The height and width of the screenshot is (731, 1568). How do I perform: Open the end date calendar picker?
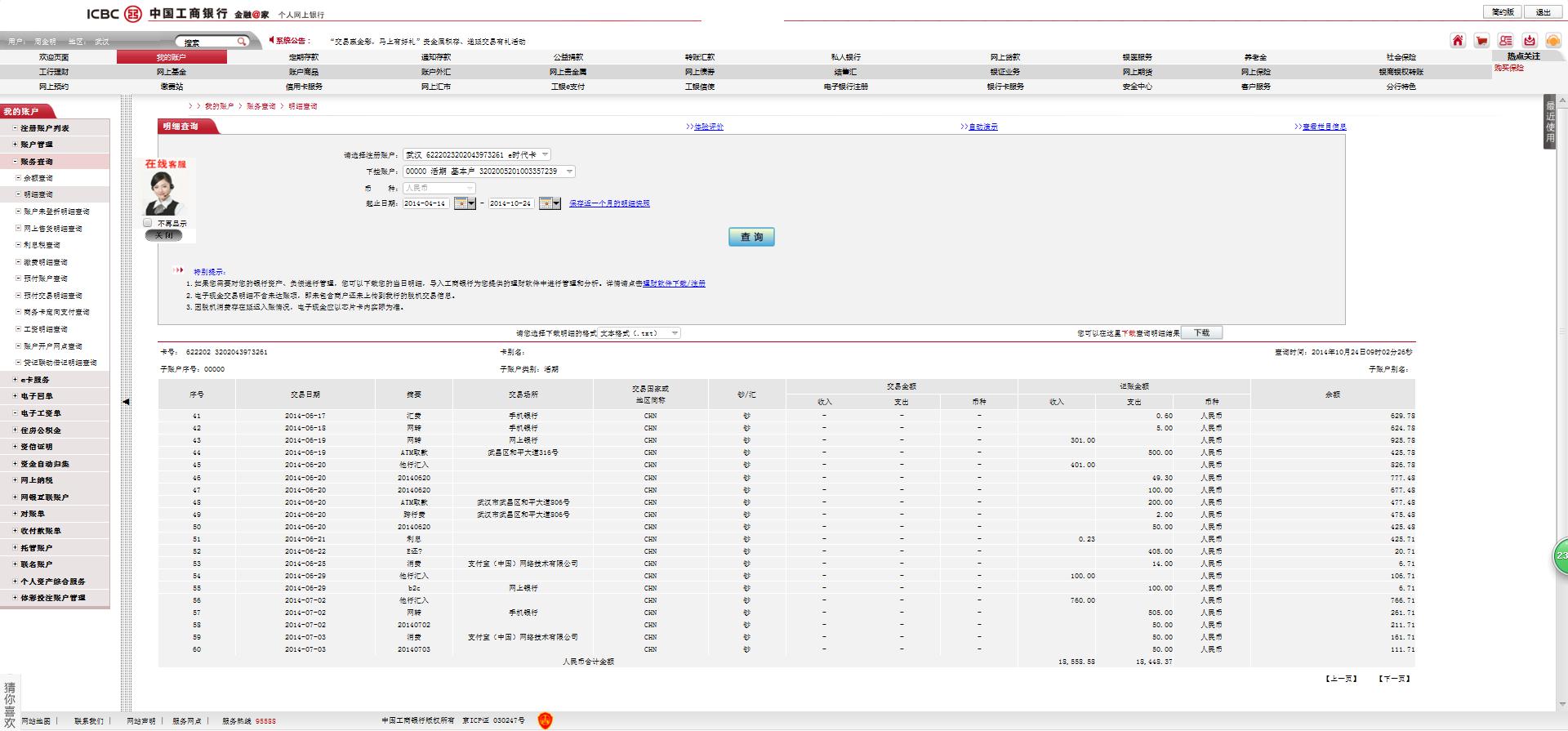click(x=550, y=203)
